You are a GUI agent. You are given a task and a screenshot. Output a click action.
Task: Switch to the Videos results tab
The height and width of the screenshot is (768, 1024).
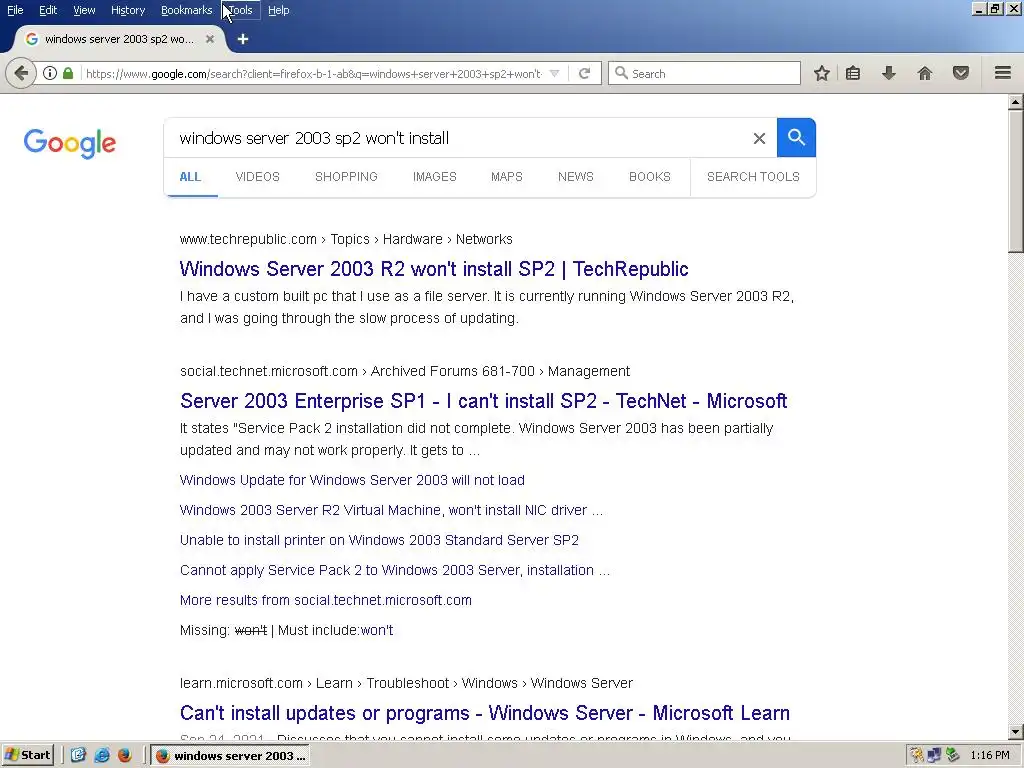coord(257,177)
